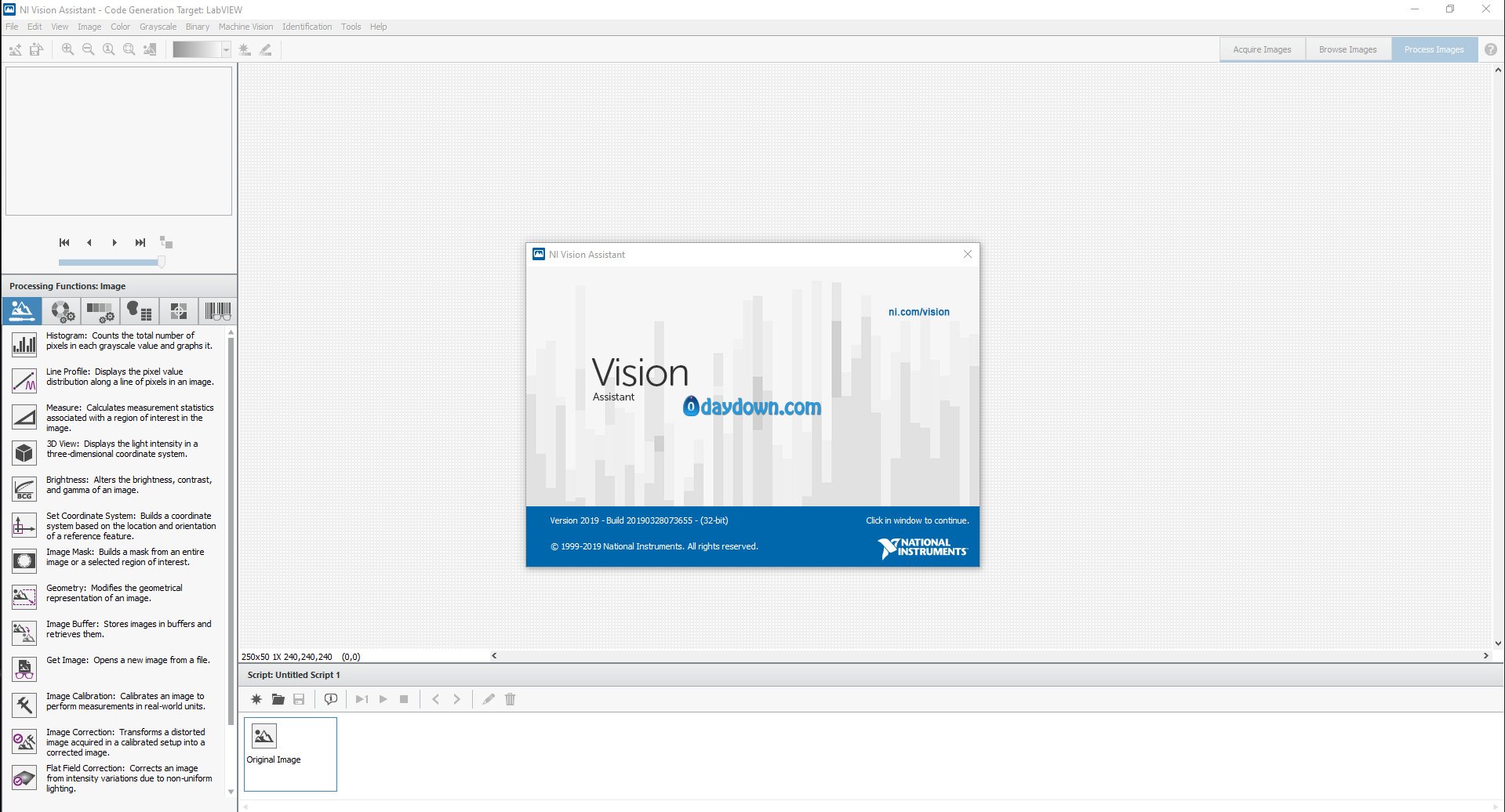Click the Image Buffer function icon

point(24,633)
